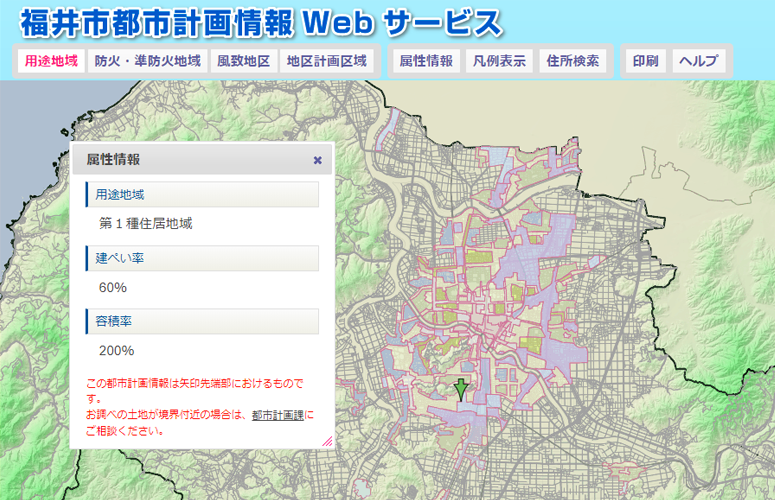The image size is (775, 500).
Task: Click the 第1種住居地域 value text
Action: [x=146, y=224]
